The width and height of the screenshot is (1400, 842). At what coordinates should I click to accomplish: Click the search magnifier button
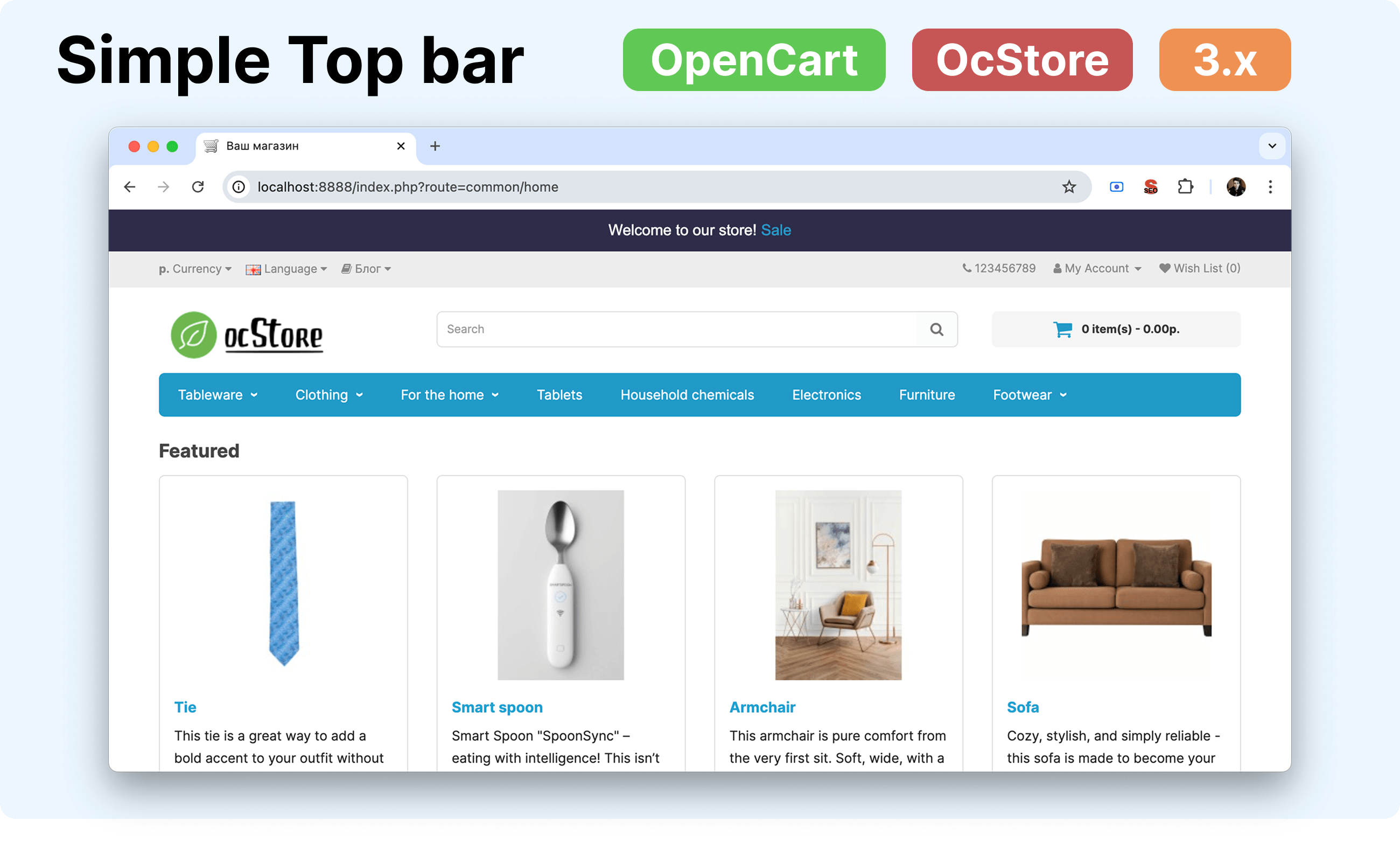click(936, 329)
